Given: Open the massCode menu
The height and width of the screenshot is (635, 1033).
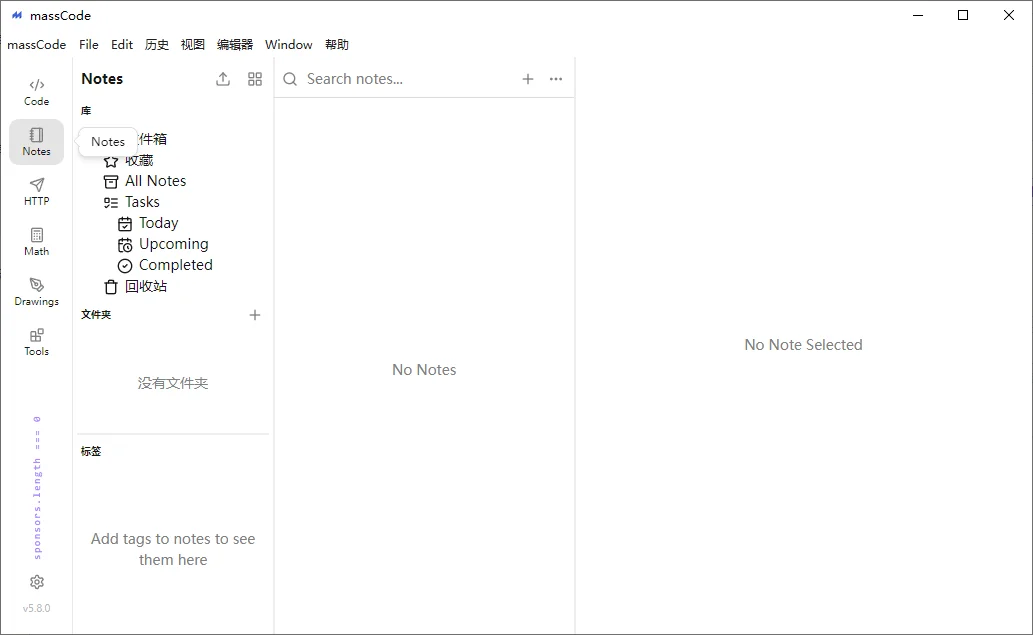Looking at the screenshot, I should pyautogui.click(x=37, y=45).
